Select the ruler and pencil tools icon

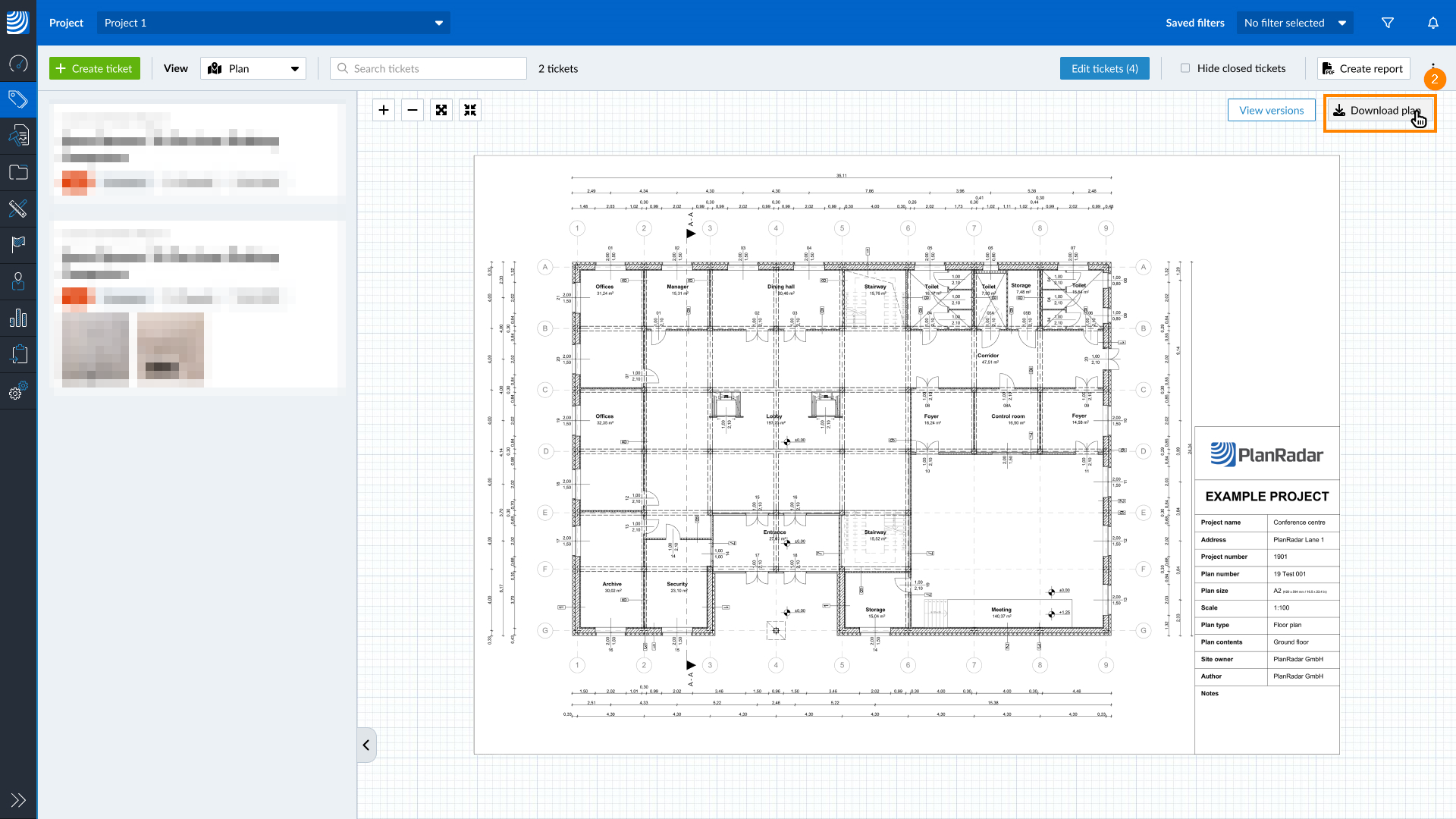[x=18, y=208]
